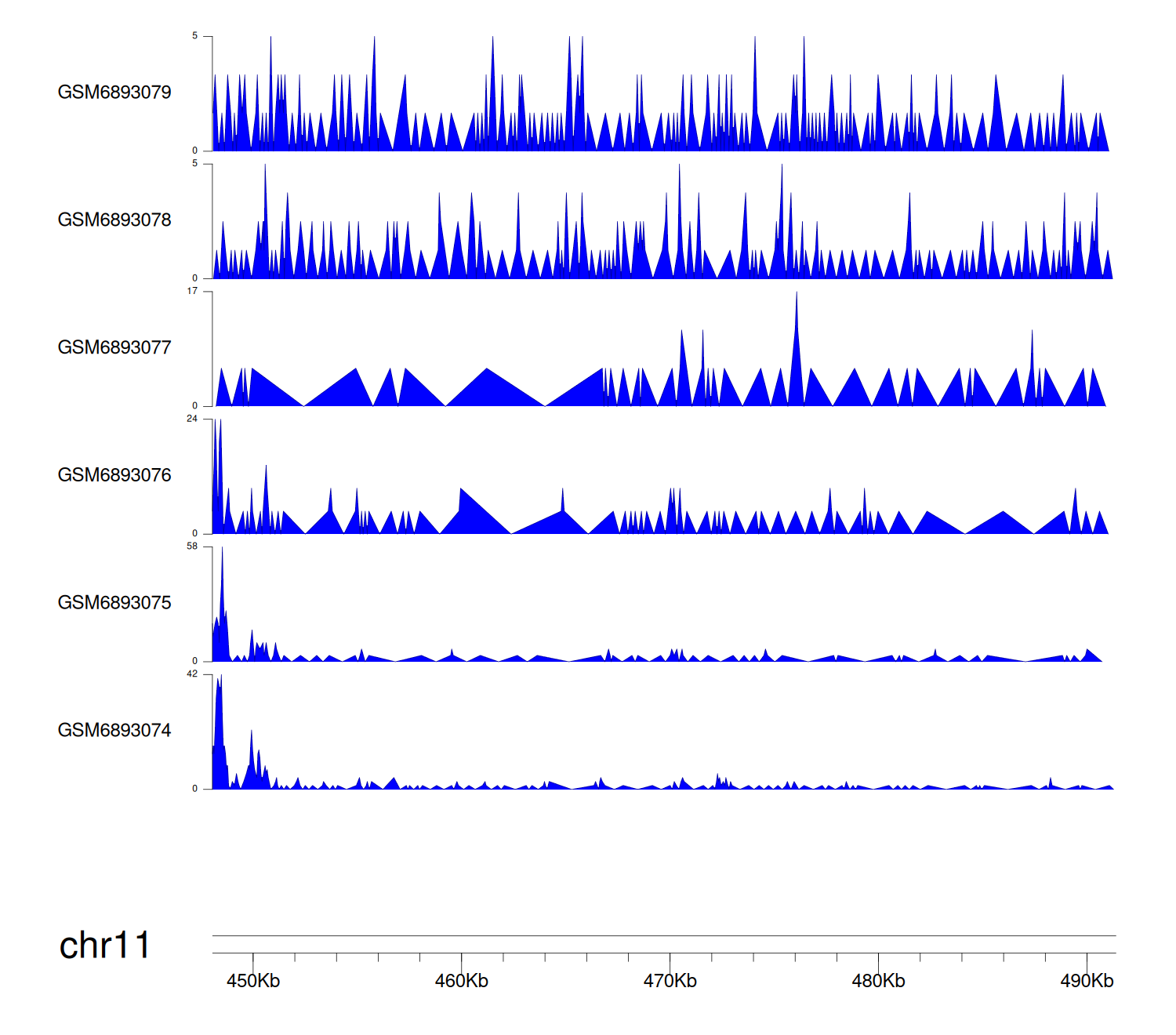Click the 470Kb axis marker label
1176x1035 pixels.
(x=670, y=981)
